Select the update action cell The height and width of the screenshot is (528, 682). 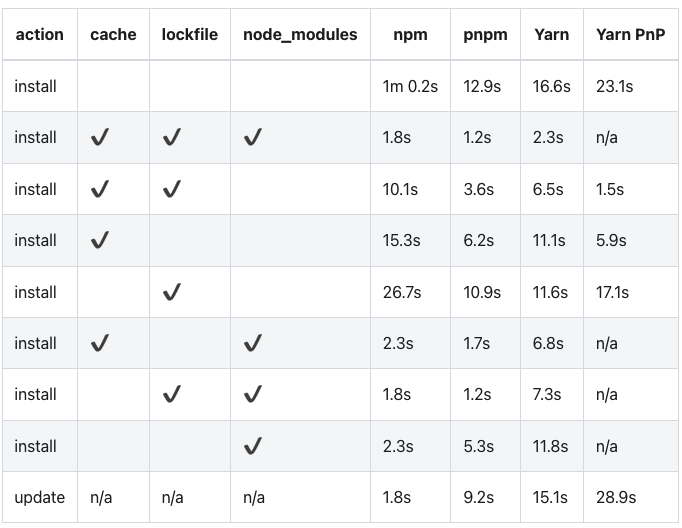pyautogui.click(x=40, y=497)
